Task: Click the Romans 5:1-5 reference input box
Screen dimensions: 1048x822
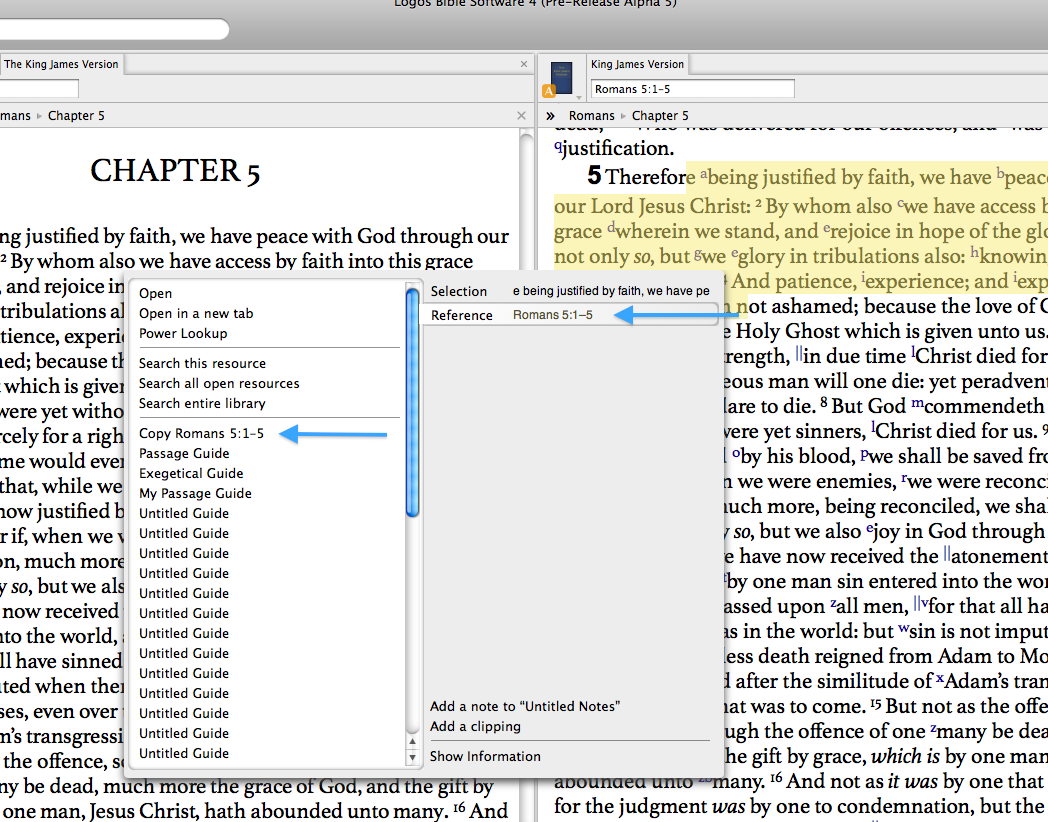Action: (692, 89)
